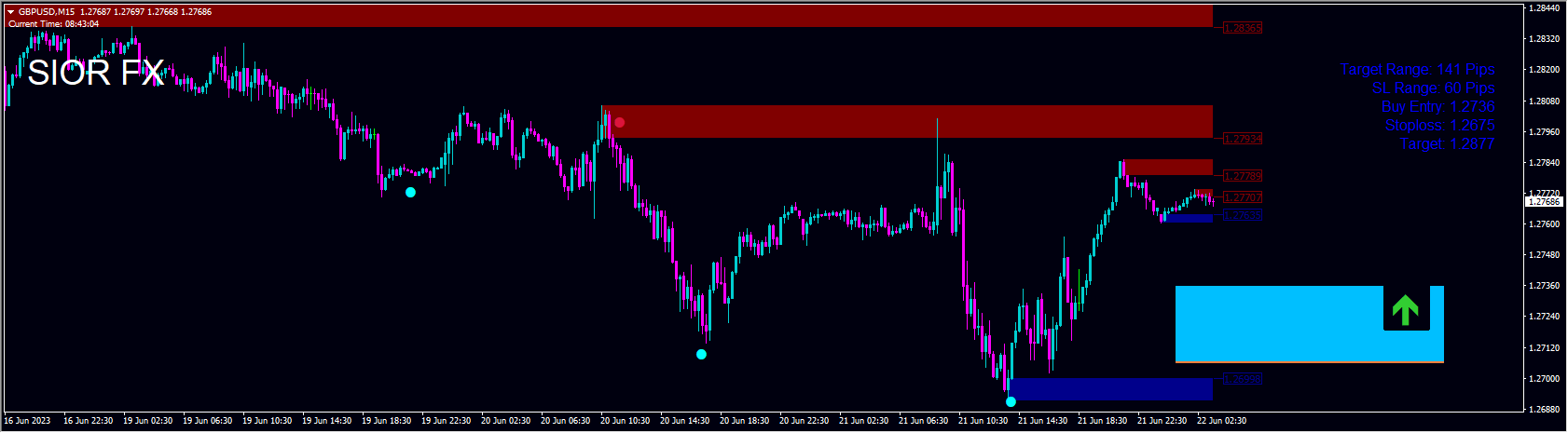Click the 1.27840 price scale value
The height and width of the screenshot is (433, 1568).
click(x=1546, y=163)
